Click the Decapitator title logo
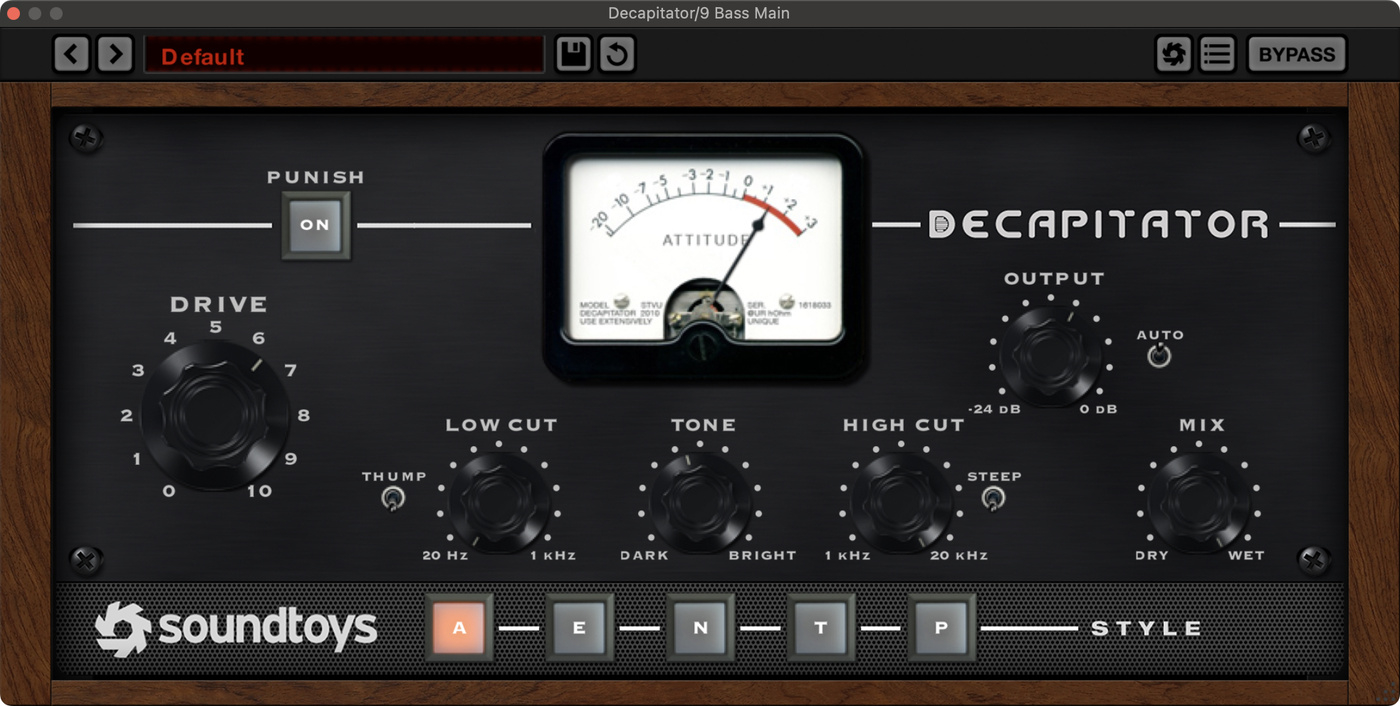Viewport: 1400px width, 706px height. 1098,225
